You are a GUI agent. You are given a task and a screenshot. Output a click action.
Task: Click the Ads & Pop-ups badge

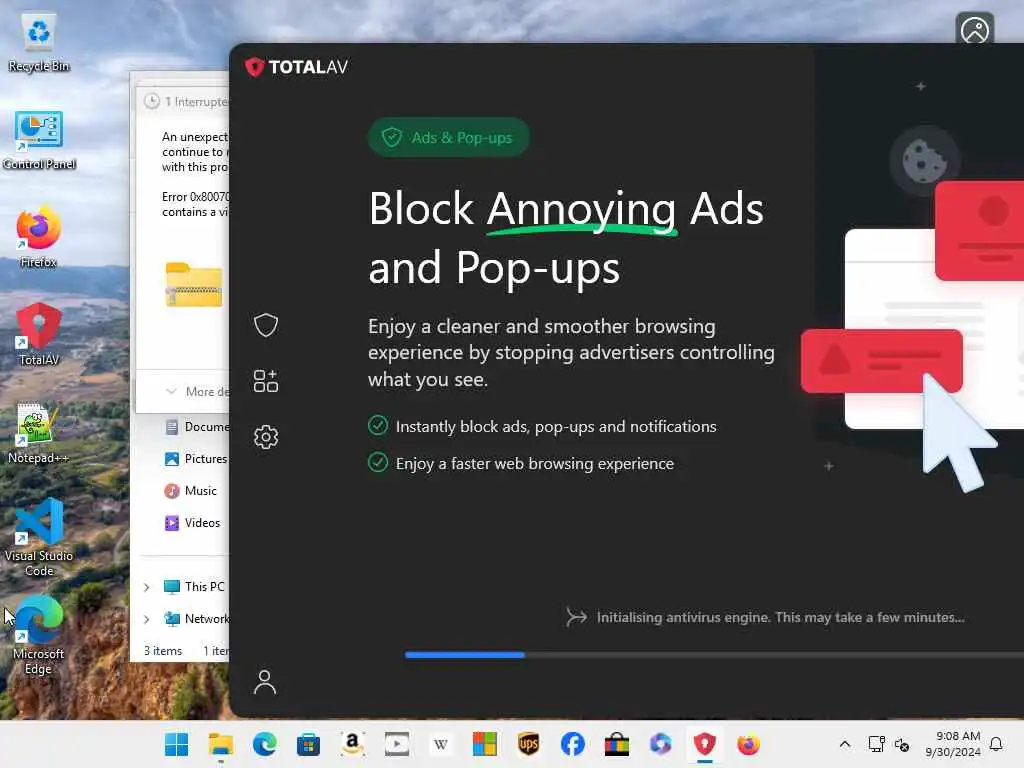pyautogui.click(x=449, y=137)
